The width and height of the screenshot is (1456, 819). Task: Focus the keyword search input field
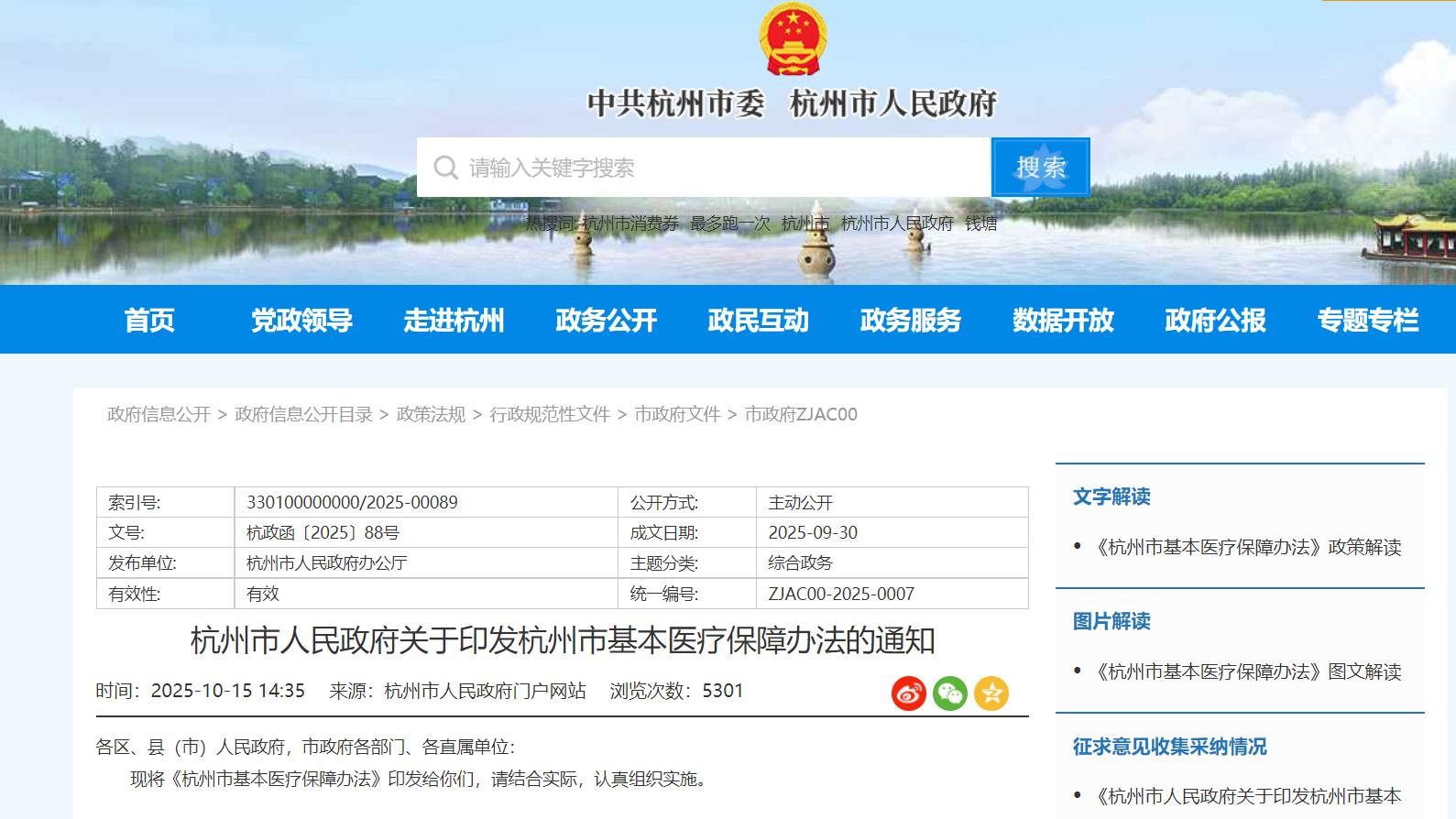click(704, 168)
